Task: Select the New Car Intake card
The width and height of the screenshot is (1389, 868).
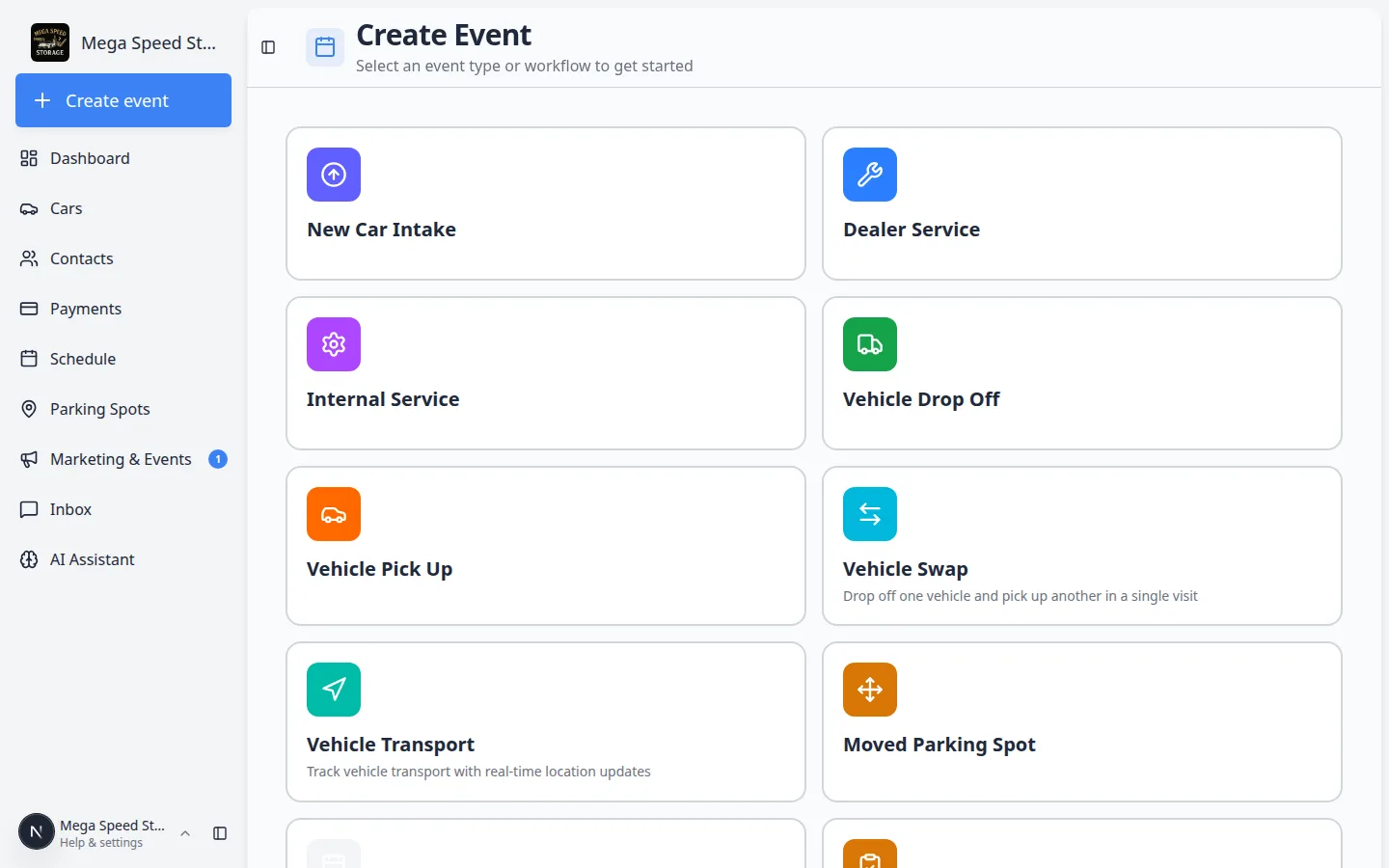Action: [546, 203]
